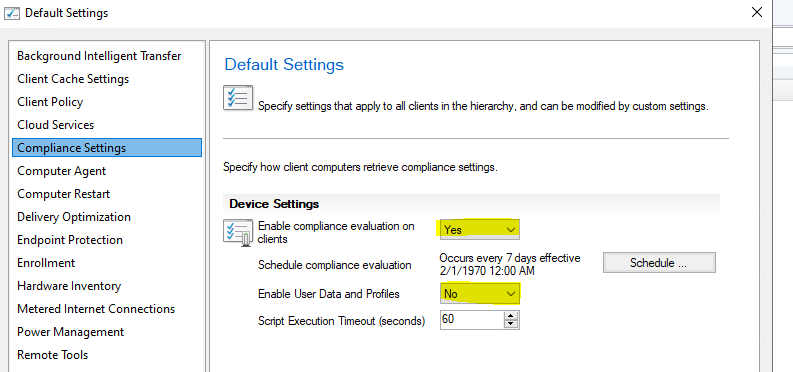Viewport: 793px width, 372px height.
Task: Open Enrollment settings category
Action: click(46, 263)
